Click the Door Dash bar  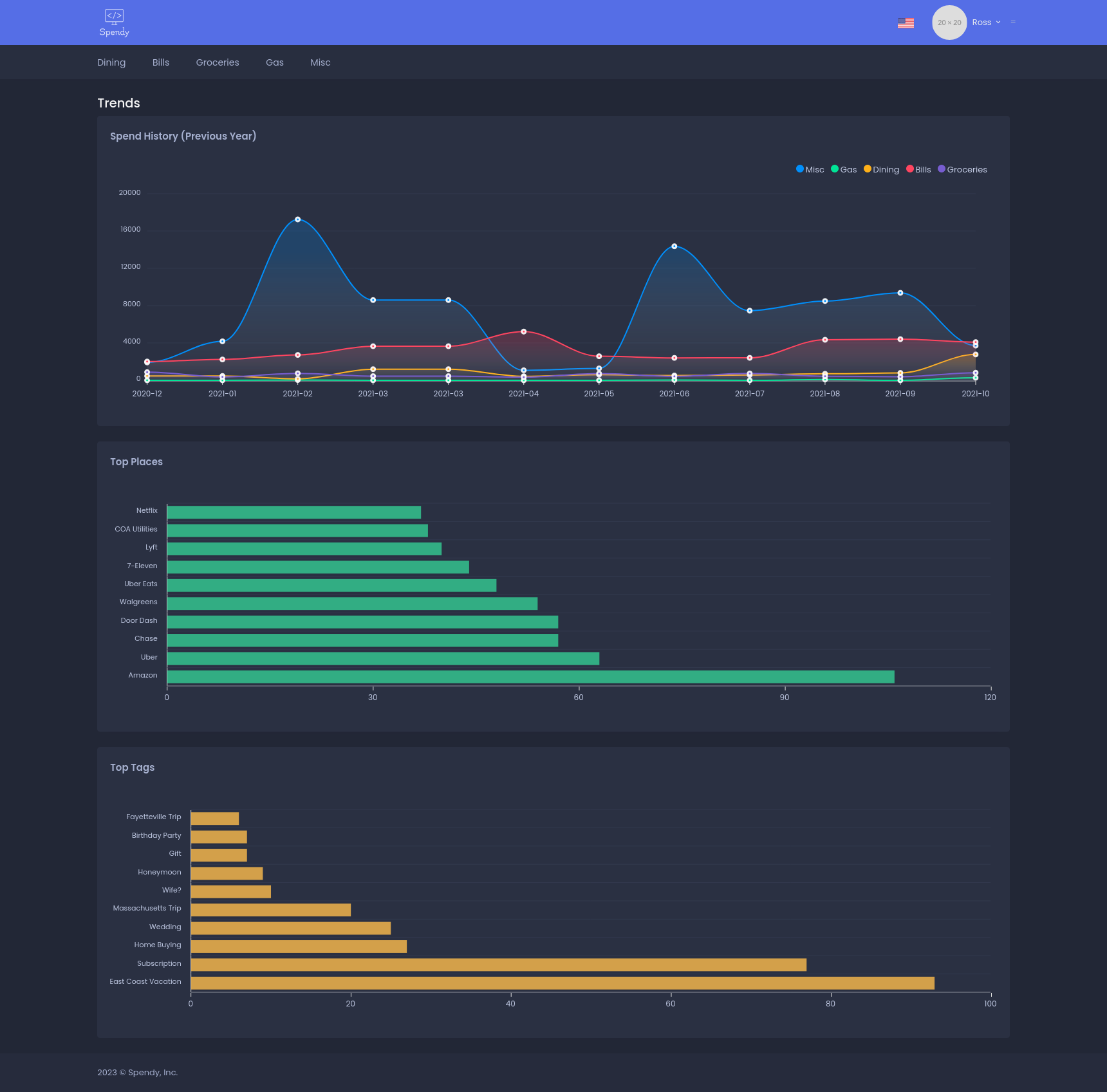click(362, 622)
